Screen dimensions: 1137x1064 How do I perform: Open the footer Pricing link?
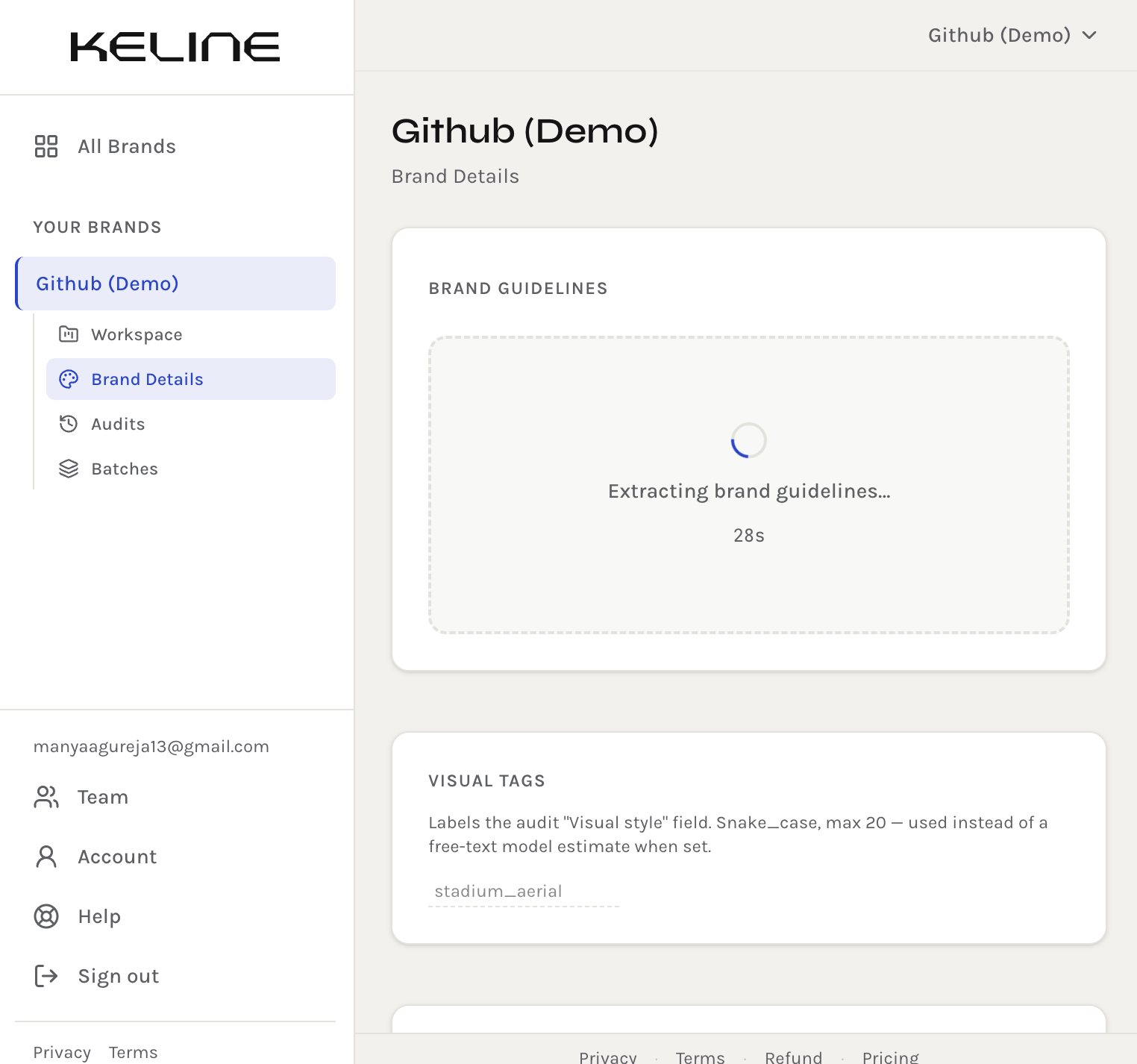point(890,1057)
